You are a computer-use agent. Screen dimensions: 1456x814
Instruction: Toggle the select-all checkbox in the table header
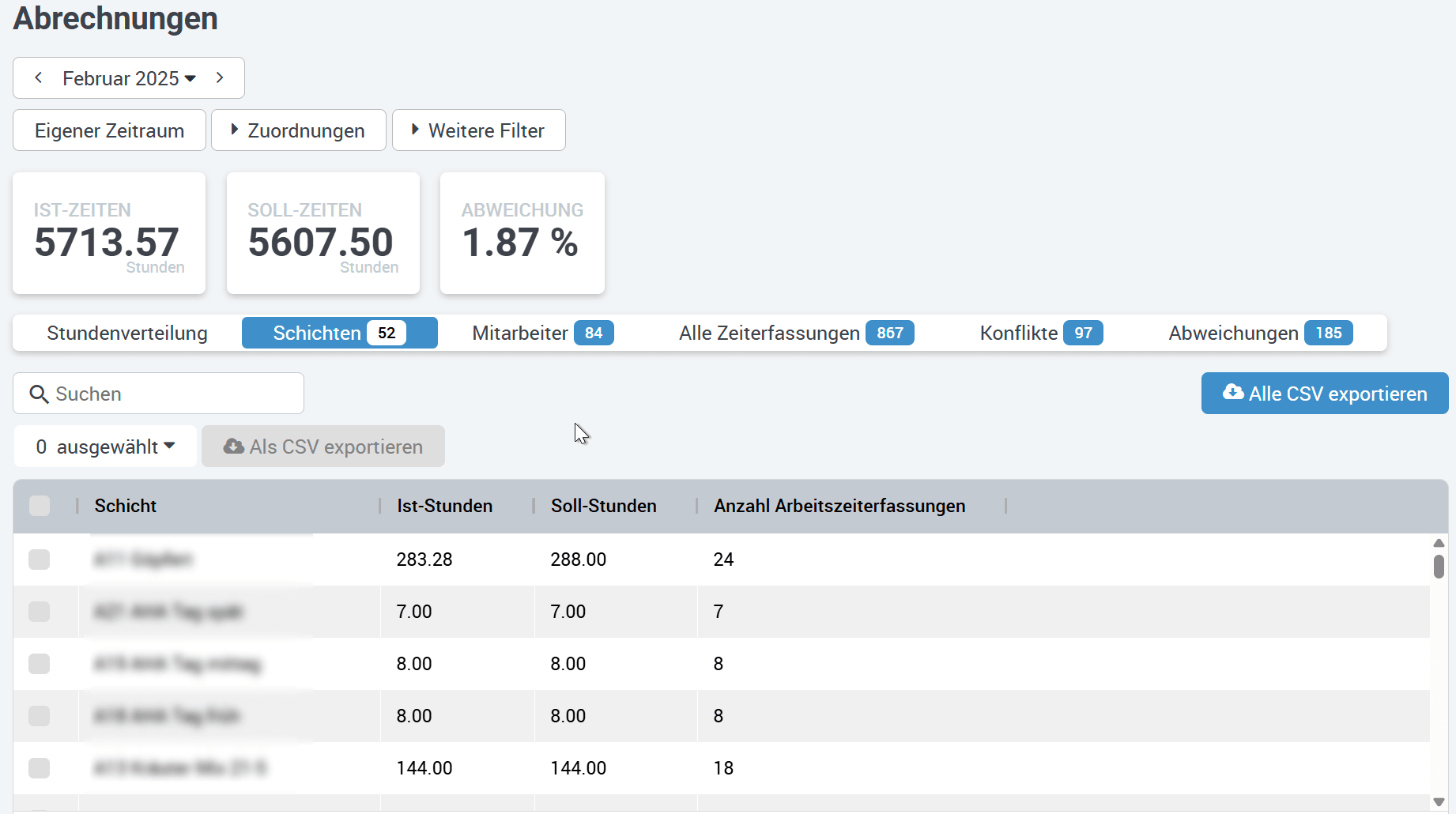tap(40, 506)
